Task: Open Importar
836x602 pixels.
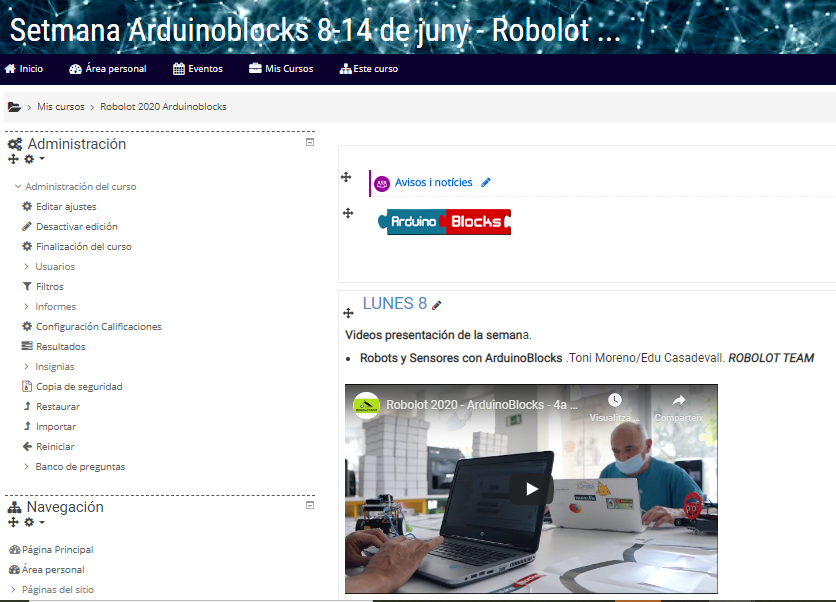Action: coord(56,427)
